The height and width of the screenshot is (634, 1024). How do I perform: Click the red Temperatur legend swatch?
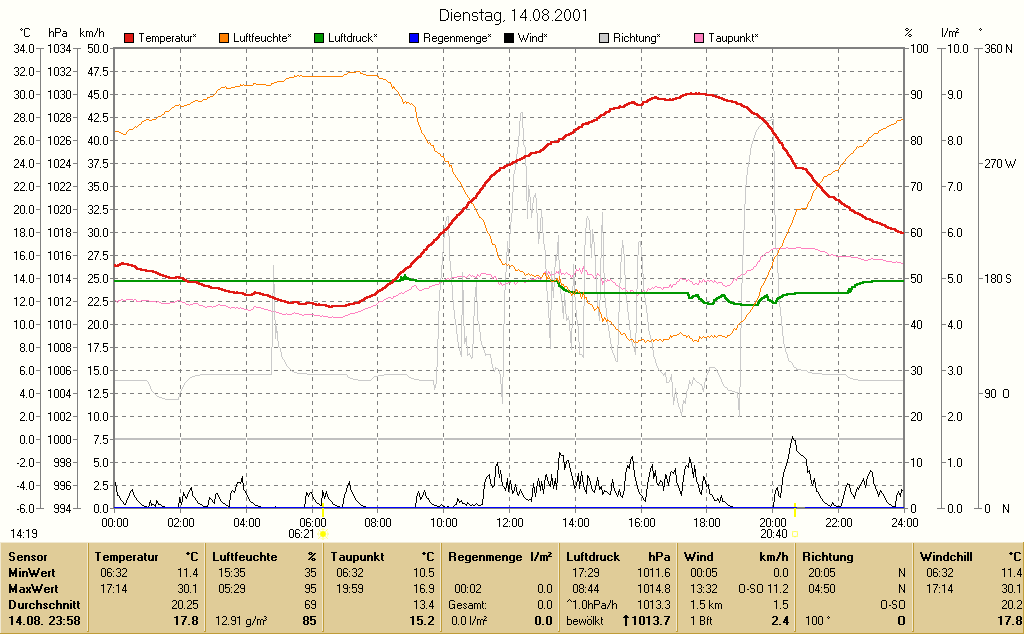click(x=129, y=39)
